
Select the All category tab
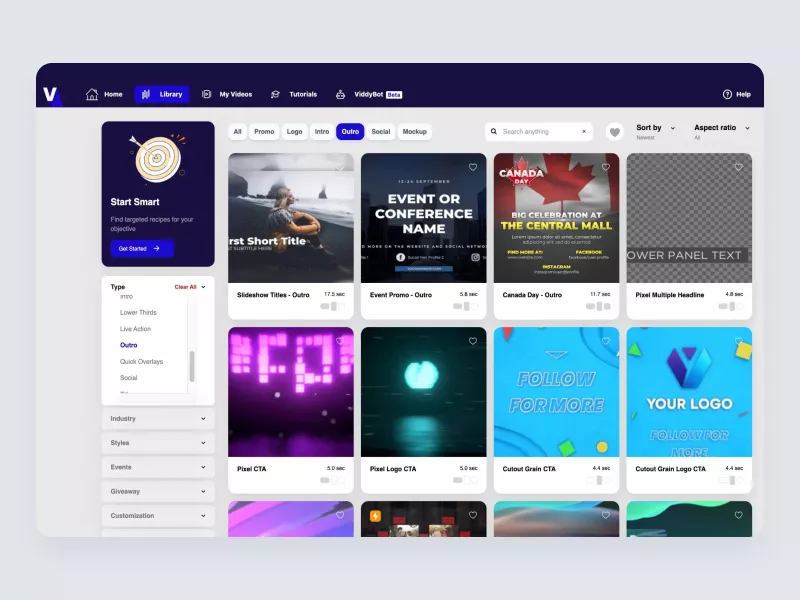pos(237,132)
